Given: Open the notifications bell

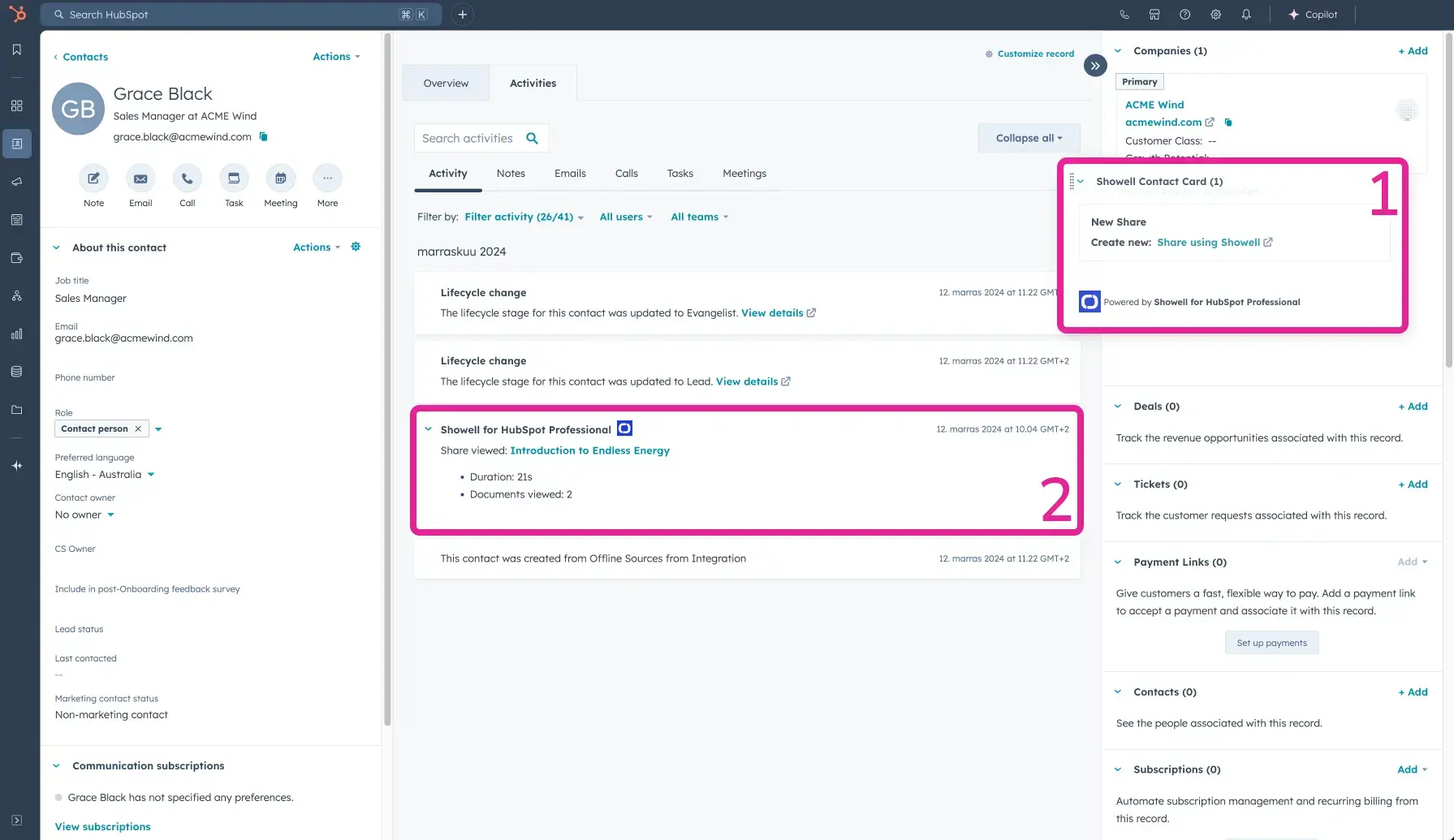Looking at the screenshot, I should tap(1245, 15).
